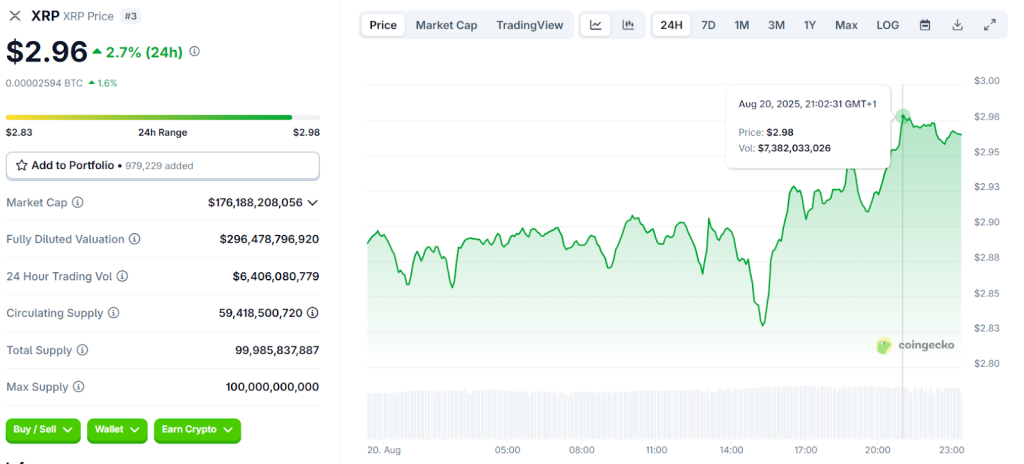The image size is (1024, 464).
Task: Open the Market Cap info tooltip icon
Action: tap(78, 203)
